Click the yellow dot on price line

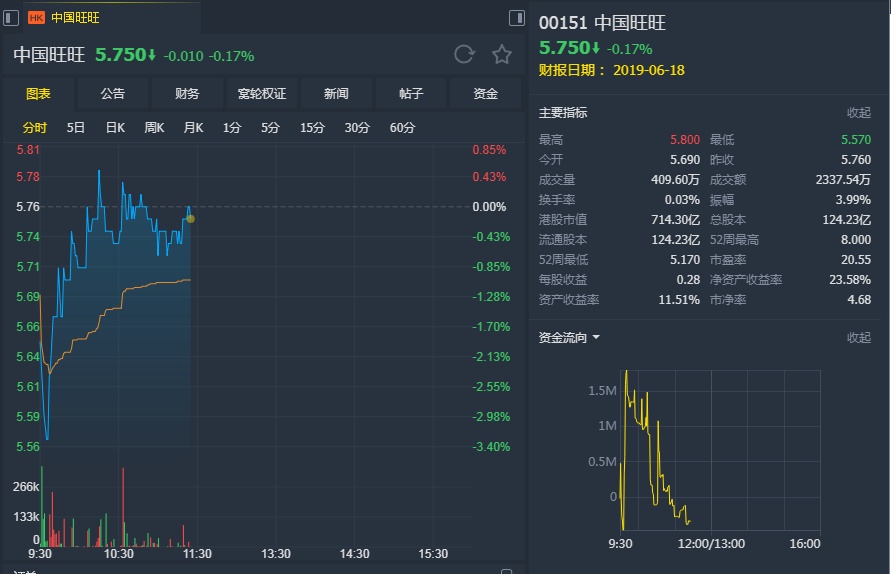[x=191, y=218]
